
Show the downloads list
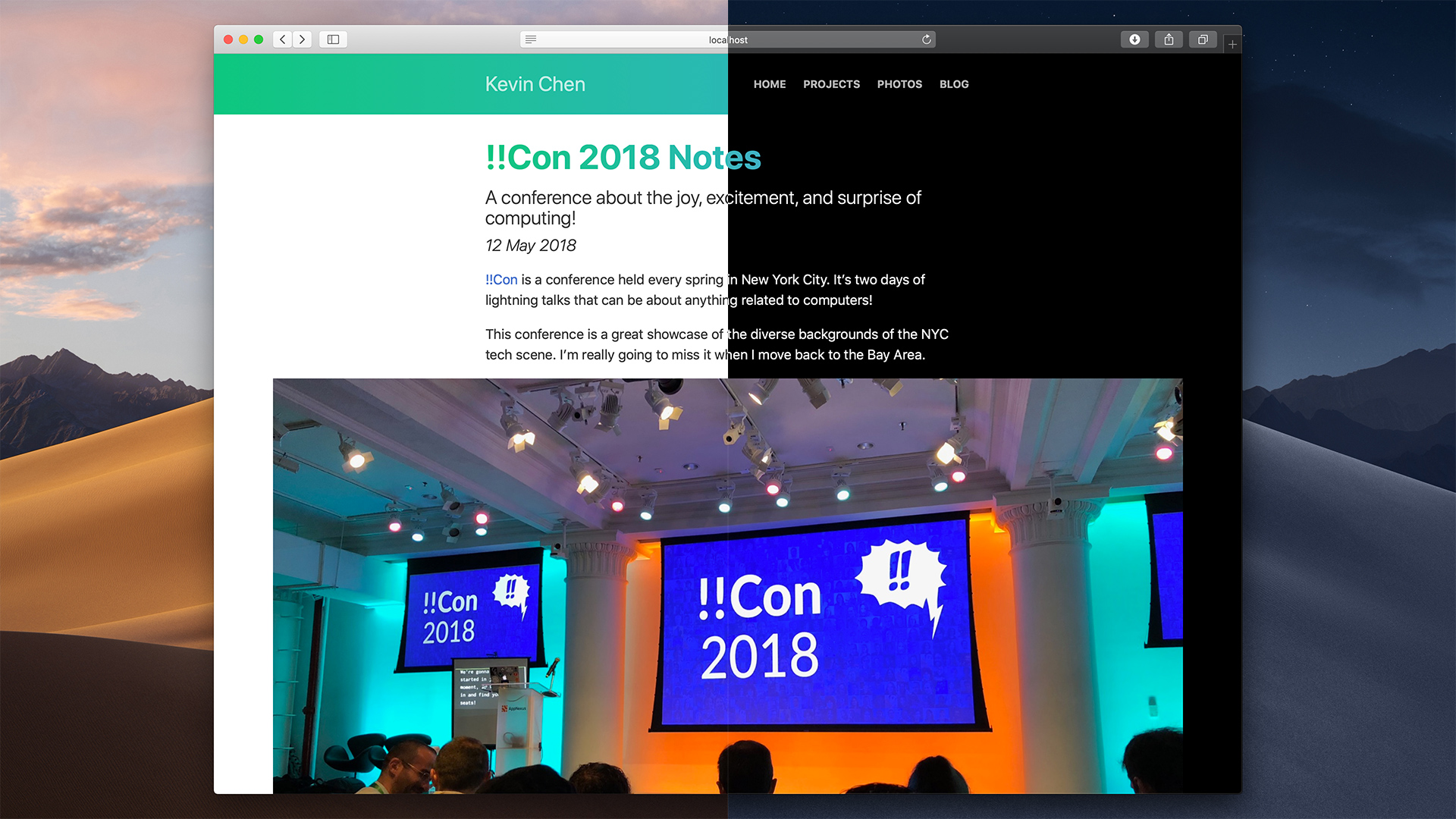tap(1134, 39)
